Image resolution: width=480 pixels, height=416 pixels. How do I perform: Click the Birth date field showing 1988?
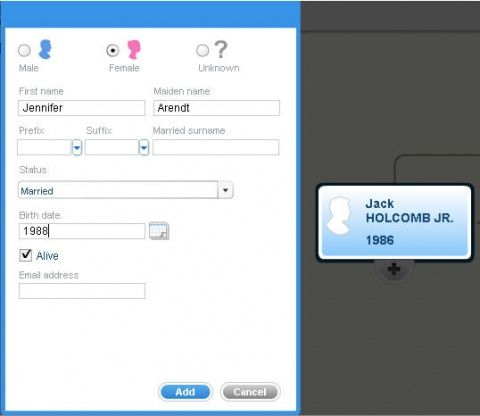[82, 231]
